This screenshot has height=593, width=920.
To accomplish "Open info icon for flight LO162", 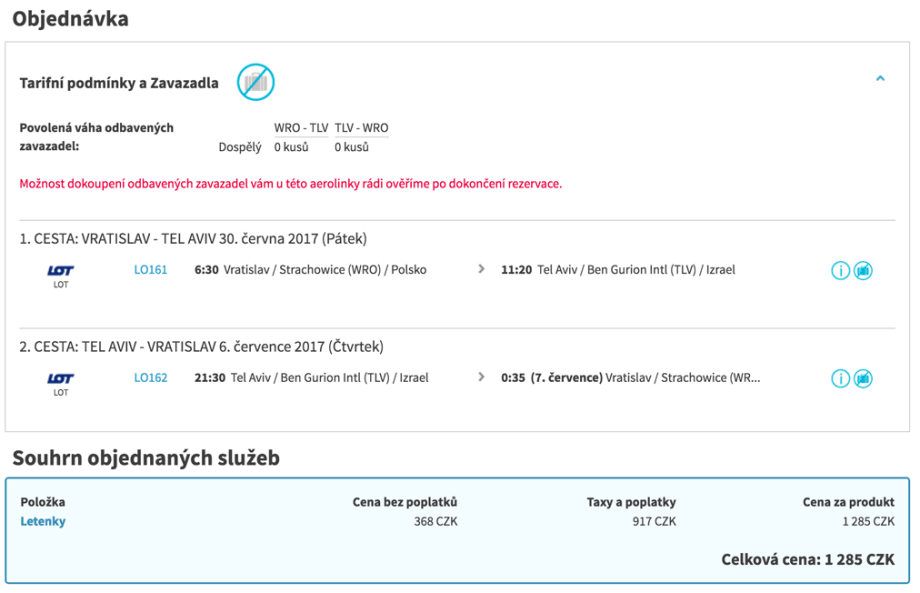I will (x=840, y=379).
